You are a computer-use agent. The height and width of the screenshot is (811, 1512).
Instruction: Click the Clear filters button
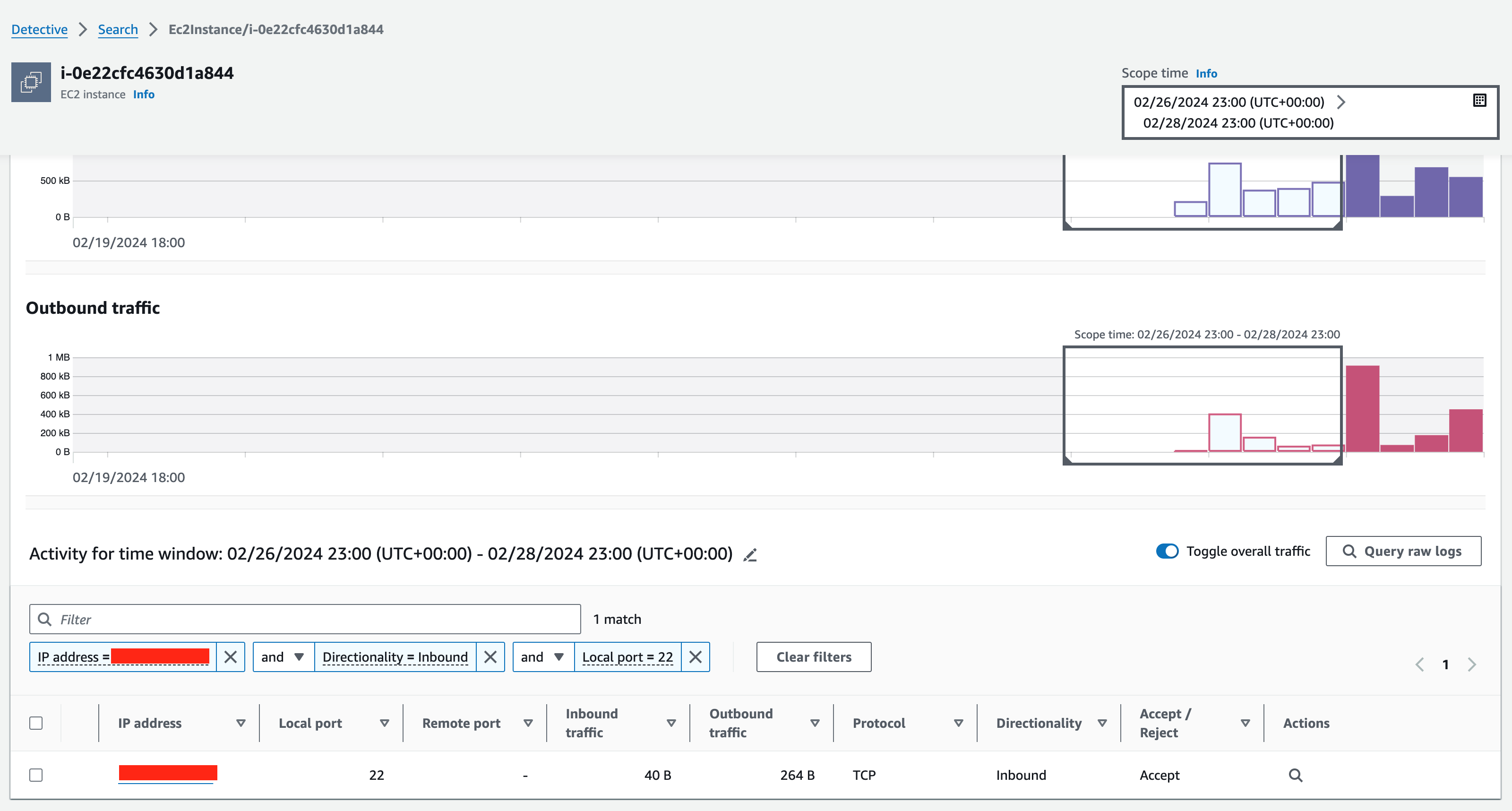tap(814, 656)
